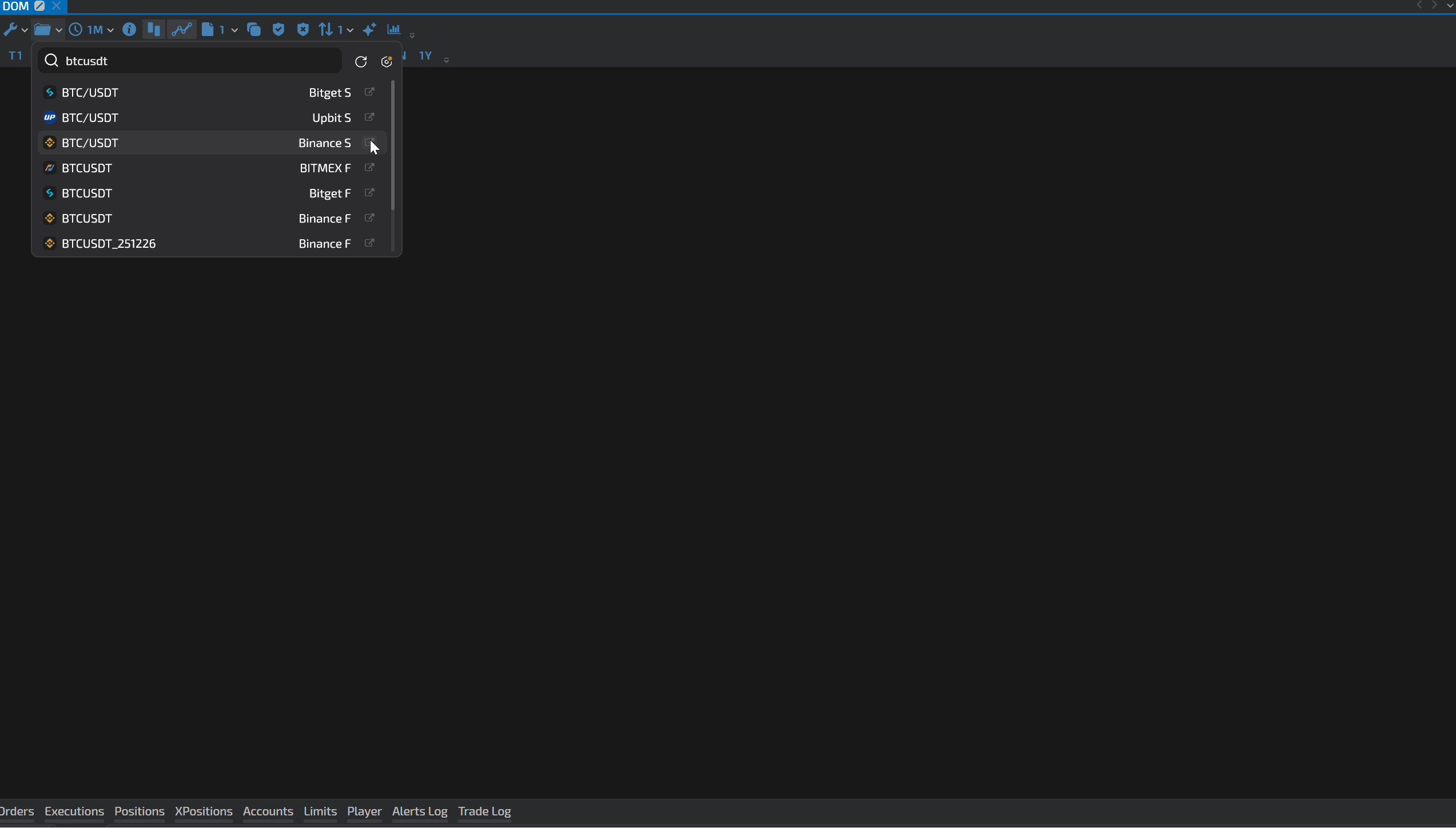
Task: Open the Trade Log tab
Action: [484, 811]
